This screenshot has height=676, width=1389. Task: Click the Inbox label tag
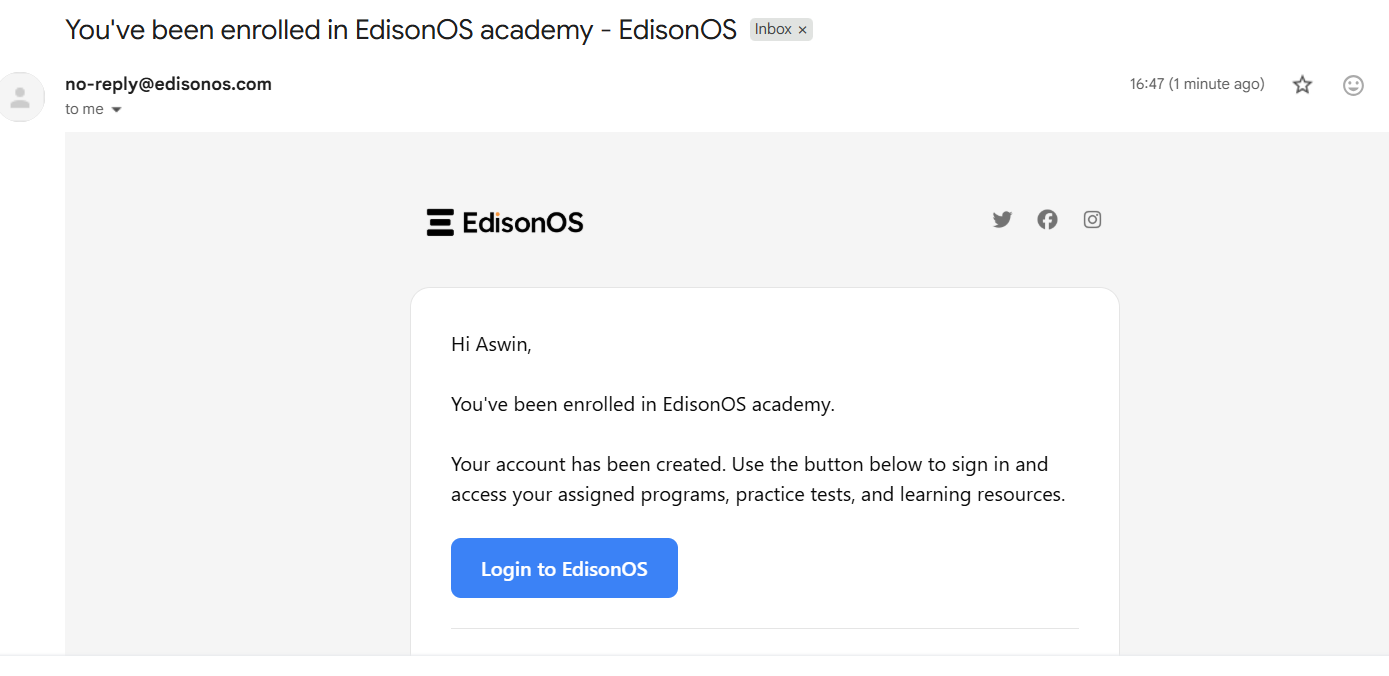[x=772, y=29]
